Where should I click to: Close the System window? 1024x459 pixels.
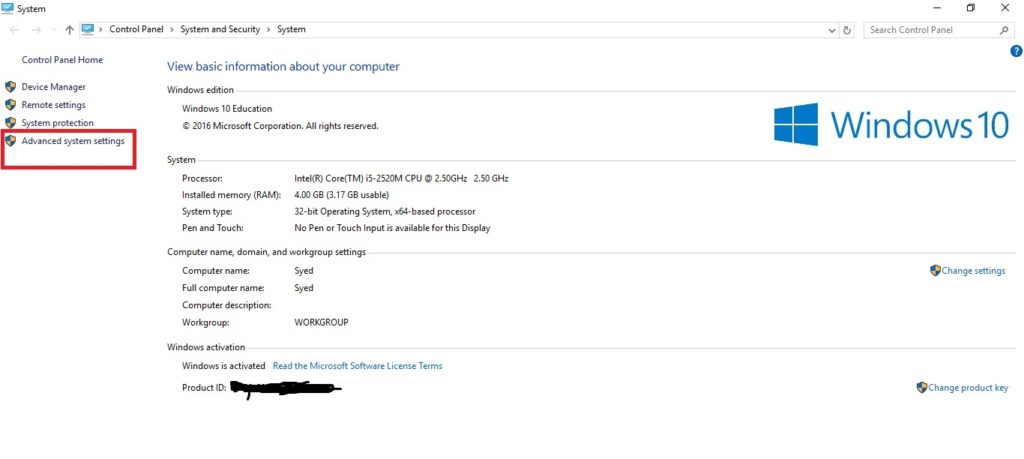click(x=1004, y=8)
